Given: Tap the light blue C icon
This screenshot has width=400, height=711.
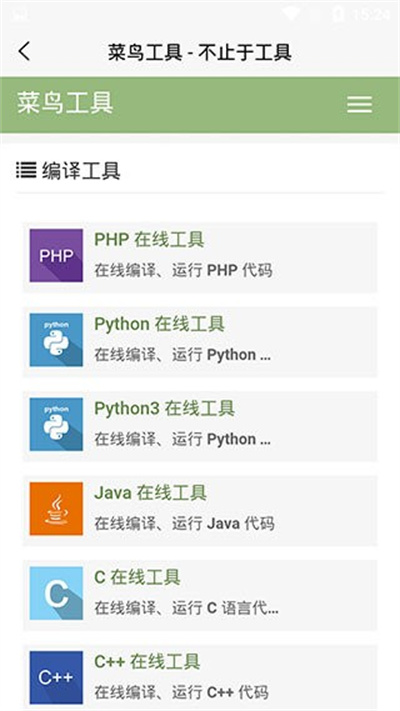Looking at the screenshot, I should point(56,593).
